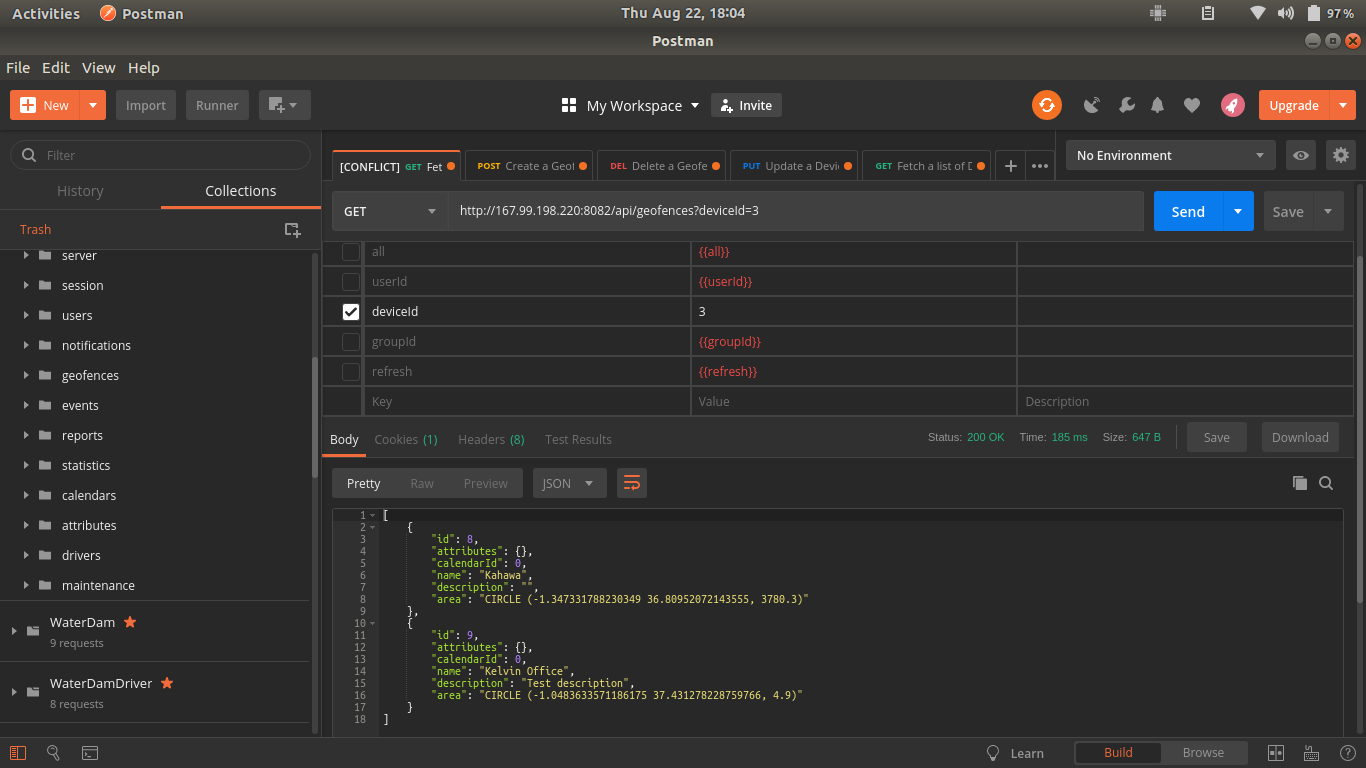Switch to two pane layout
The image size is (1366, 768).
[x=1276, y=753]
